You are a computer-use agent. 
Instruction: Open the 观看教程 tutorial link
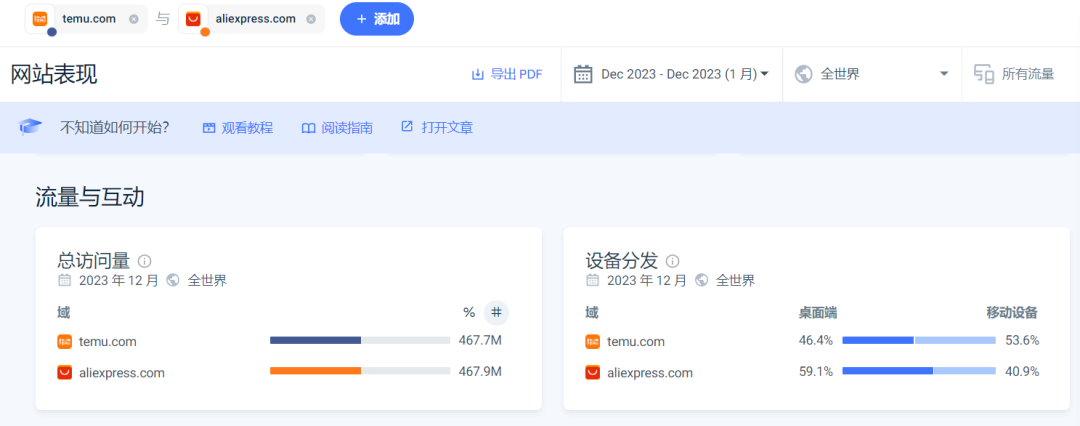click(x=238, y=128)
